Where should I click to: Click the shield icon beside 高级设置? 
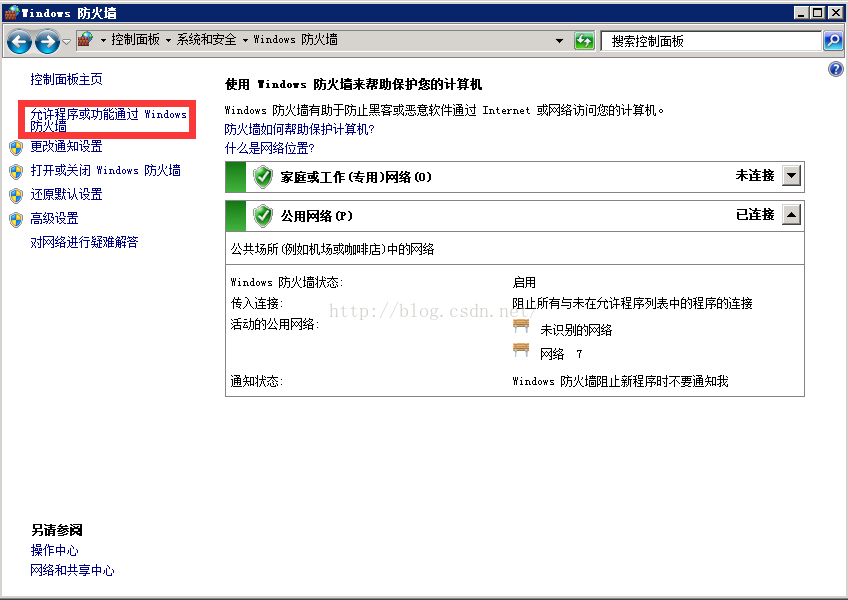[16, 219]
